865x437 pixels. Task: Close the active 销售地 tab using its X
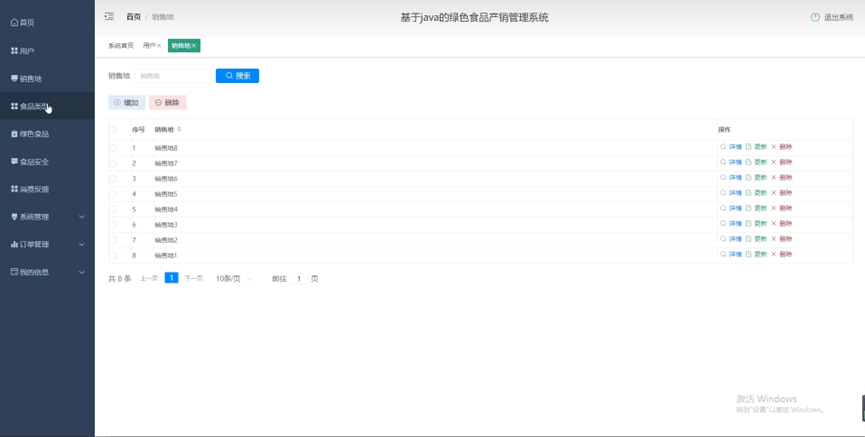pyautogui.click(x=194, y=46)
